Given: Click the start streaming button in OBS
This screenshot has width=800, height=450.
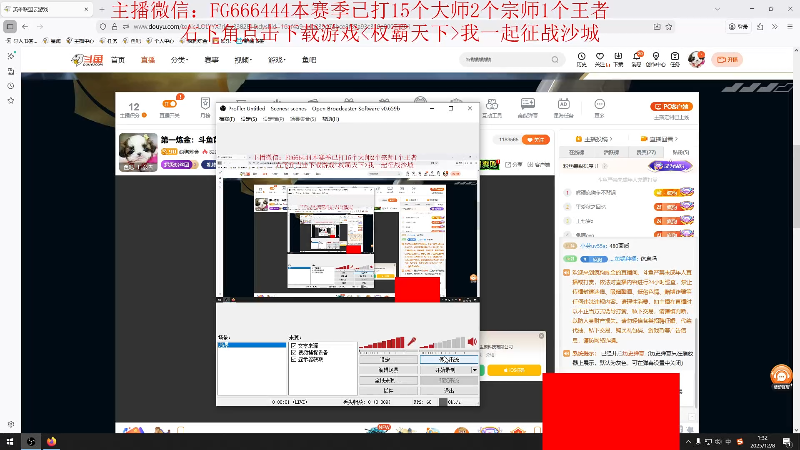Looking at the screenshot, I should point(449,360).
